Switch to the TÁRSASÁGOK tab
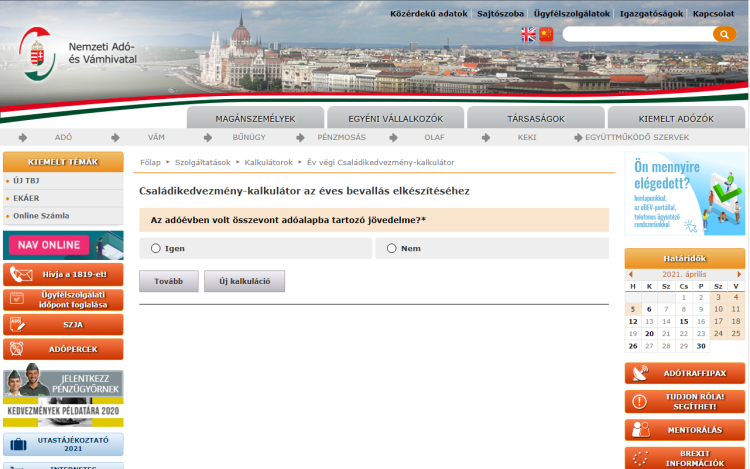Viewport: 750px width, 469px height. 535,118
